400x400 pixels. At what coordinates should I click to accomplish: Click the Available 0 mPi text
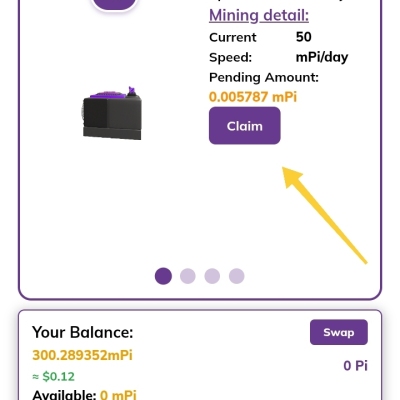[x=84, y=395]
